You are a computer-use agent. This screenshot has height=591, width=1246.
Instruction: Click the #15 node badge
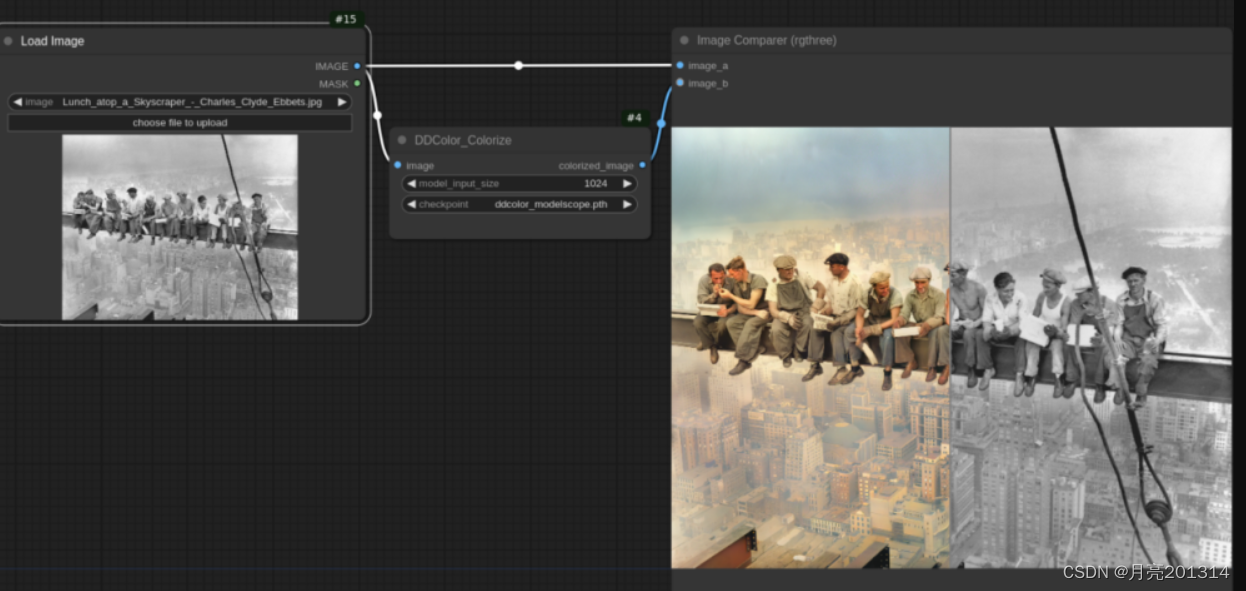click(345, 19)
